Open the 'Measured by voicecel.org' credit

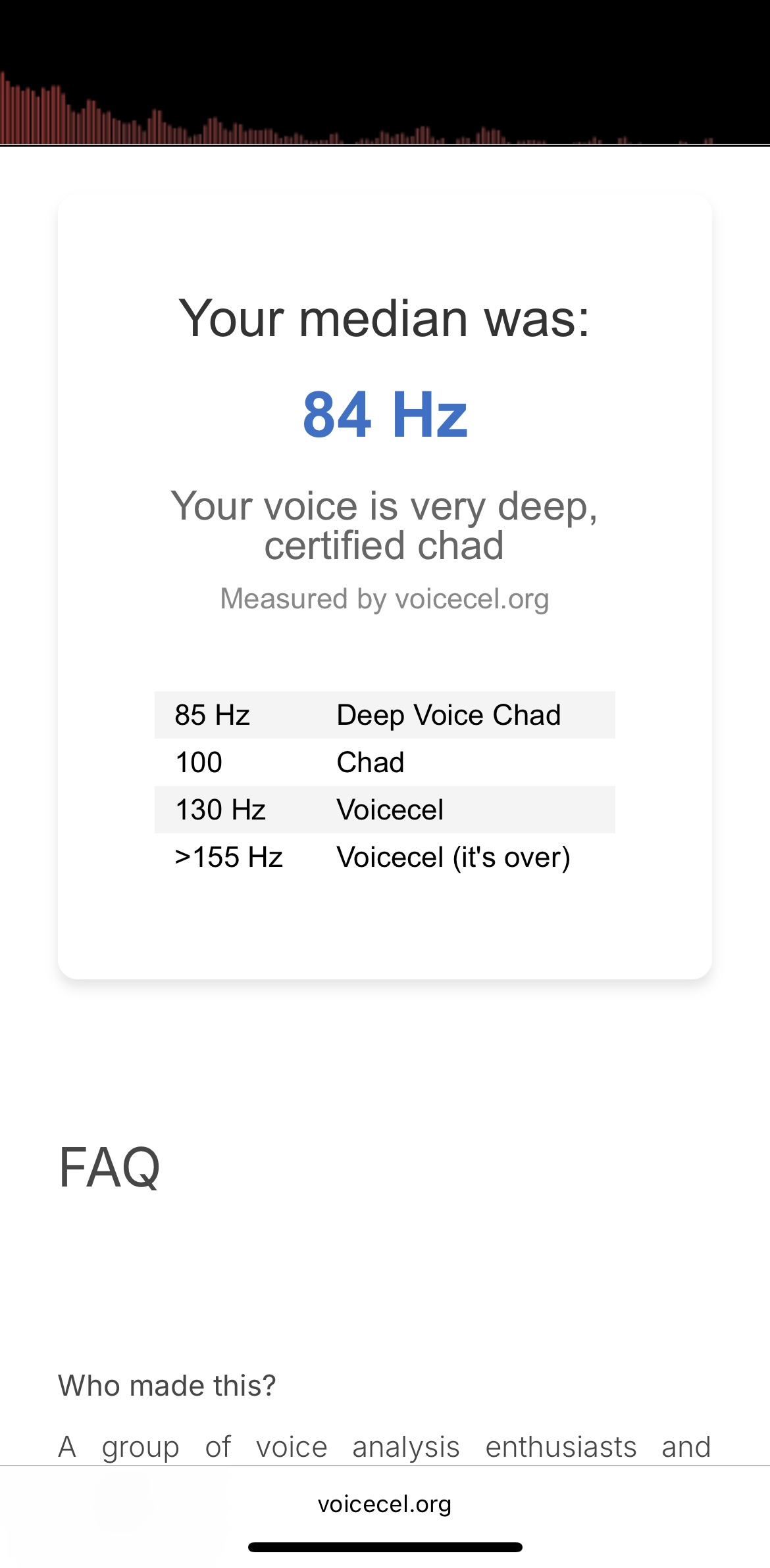click(x=384, y=599)
